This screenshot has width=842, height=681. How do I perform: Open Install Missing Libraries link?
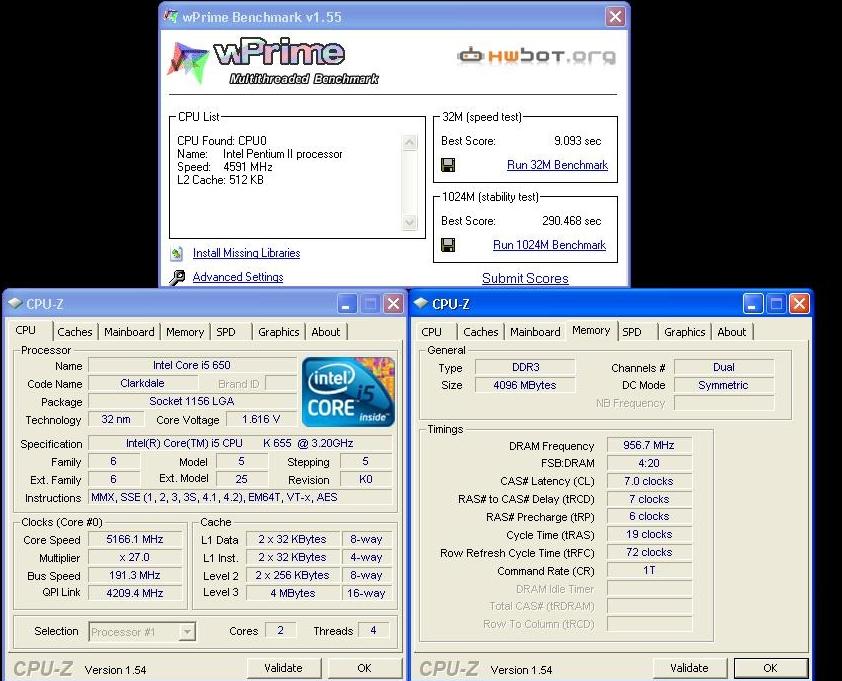click(x=246, y=253)
